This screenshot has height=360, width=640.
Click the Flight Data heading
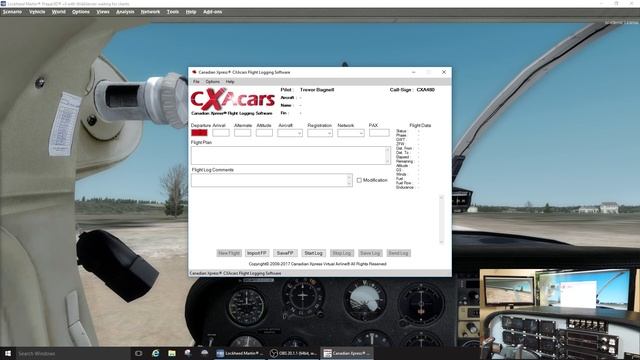420,125
